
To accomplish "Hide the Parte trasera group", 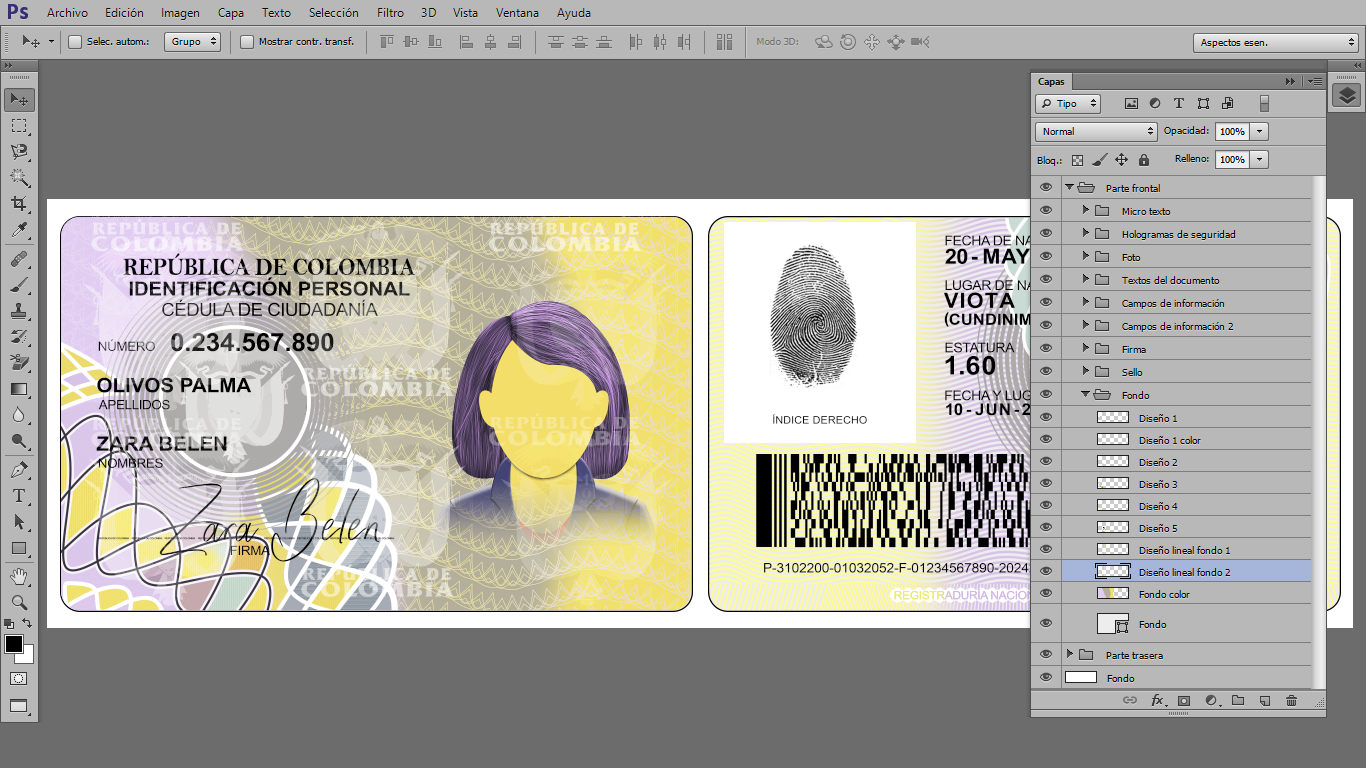I will coord(1046,654).
